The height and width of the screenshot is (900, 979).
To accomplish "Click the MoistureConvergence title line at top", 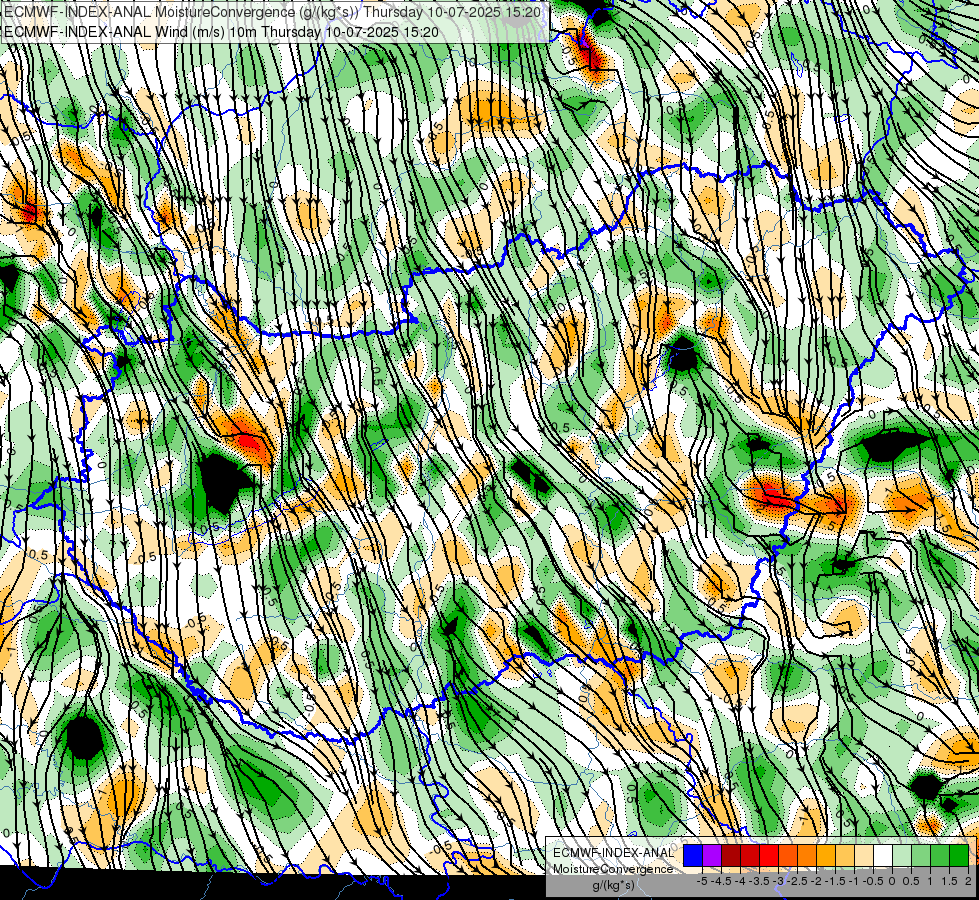I will 272,12.
